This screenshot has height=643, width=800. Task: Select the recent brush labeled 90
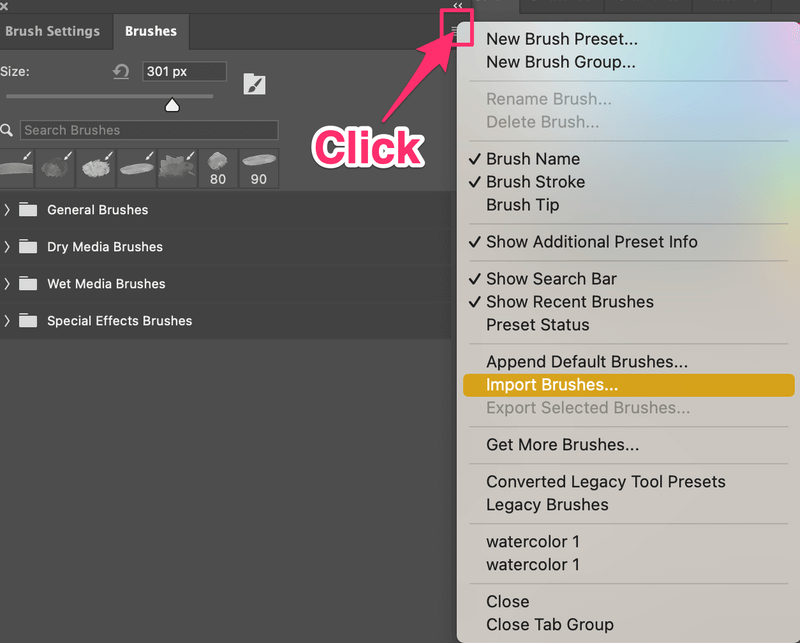(259, 169)
